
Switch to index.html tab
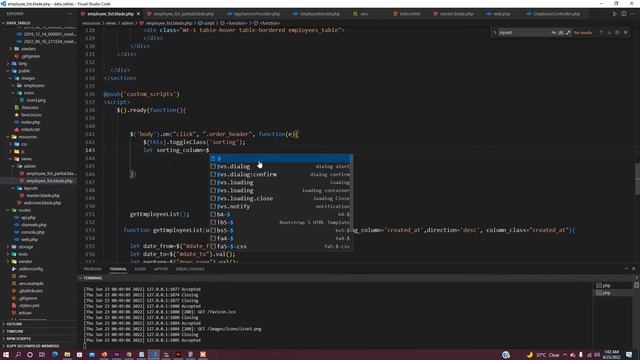[x=410, y=13]
